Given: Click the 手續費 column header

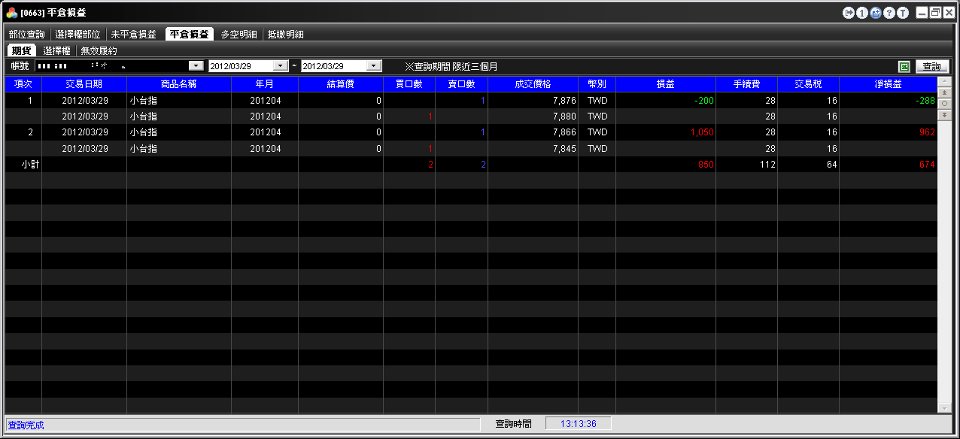Looking at the screenshot, I should click(x=746, y=84).
